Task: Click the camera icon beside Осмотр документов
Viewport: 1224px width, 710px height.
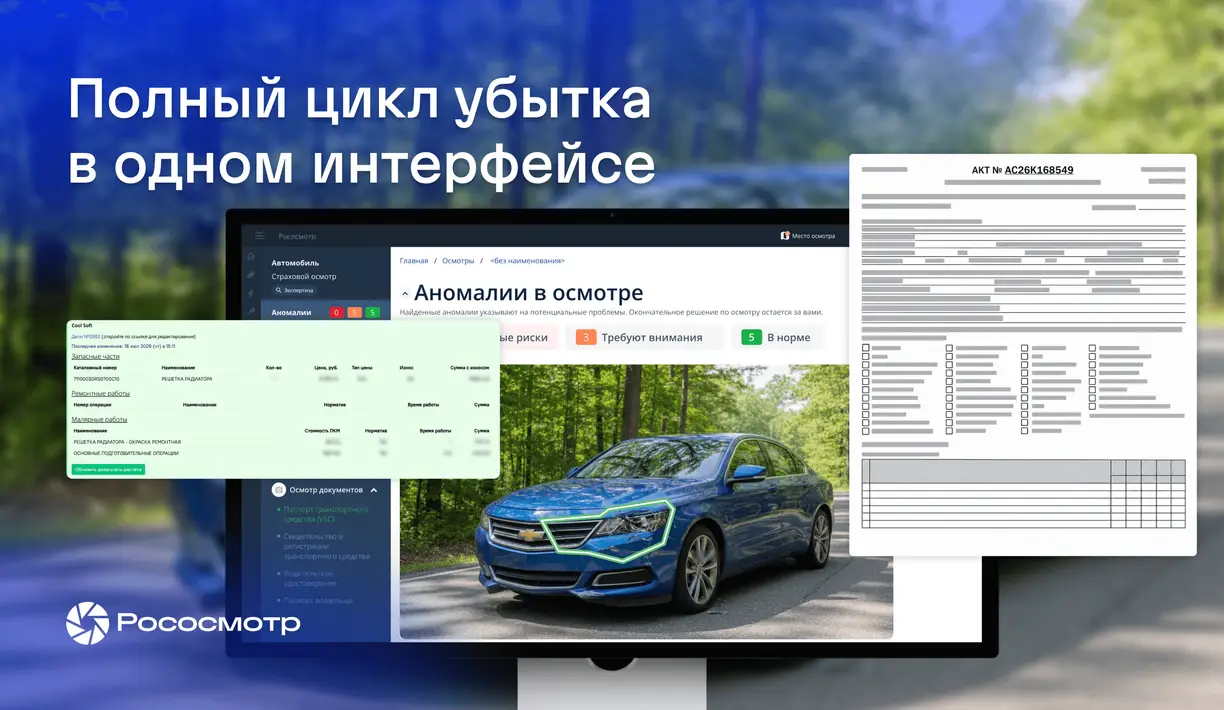Action: 279,490
